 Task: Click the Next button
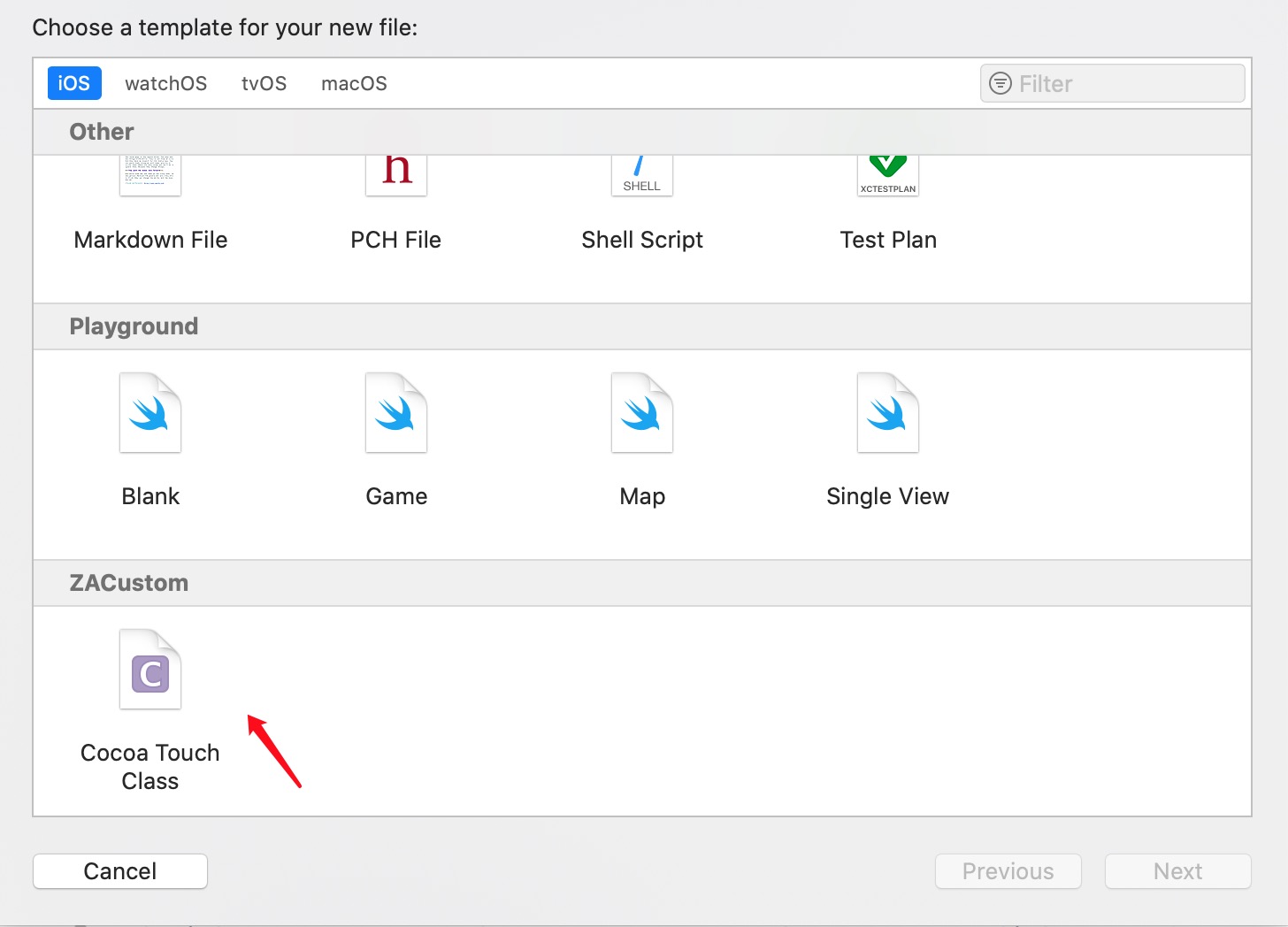point(1178,871)
